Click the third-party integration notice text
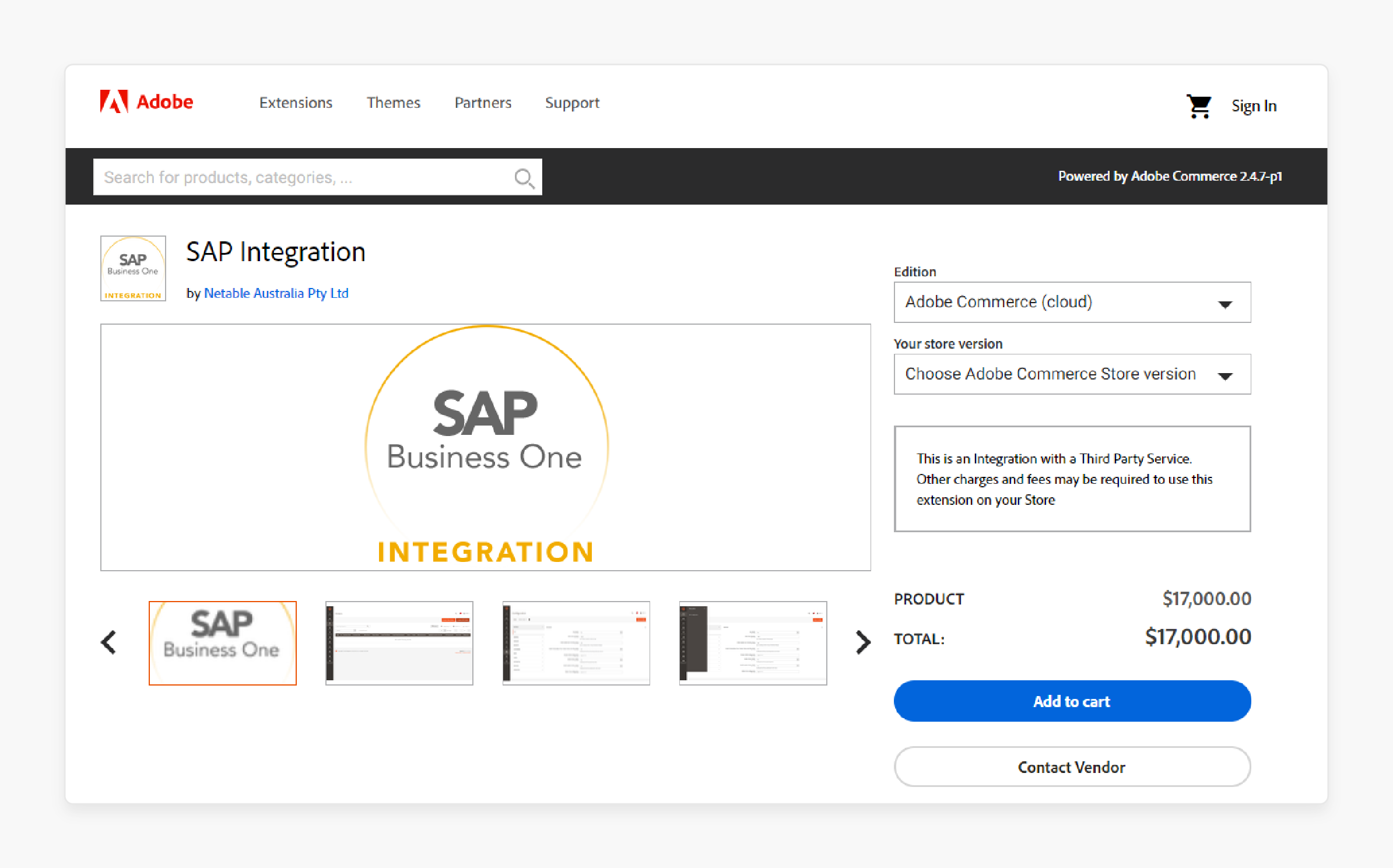The height and width of the screenshot is (868, 1393). (x=1064, y=479)
